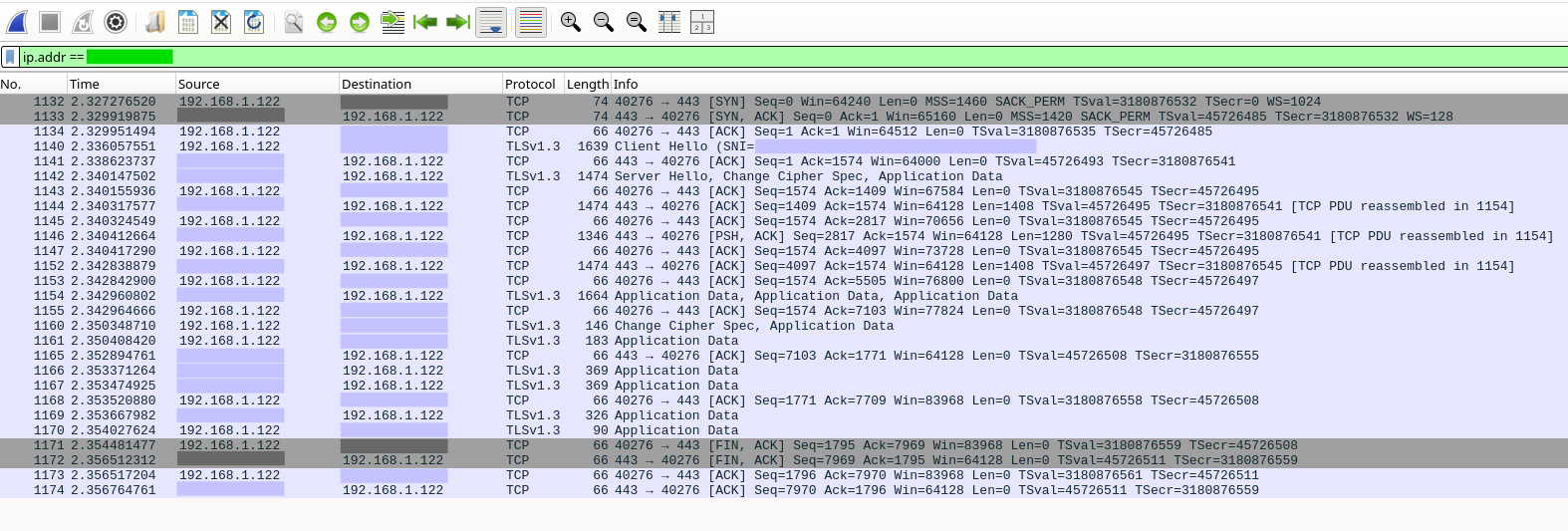Zoom in on packet list text
1568x531 pixels.
point(570,22)
